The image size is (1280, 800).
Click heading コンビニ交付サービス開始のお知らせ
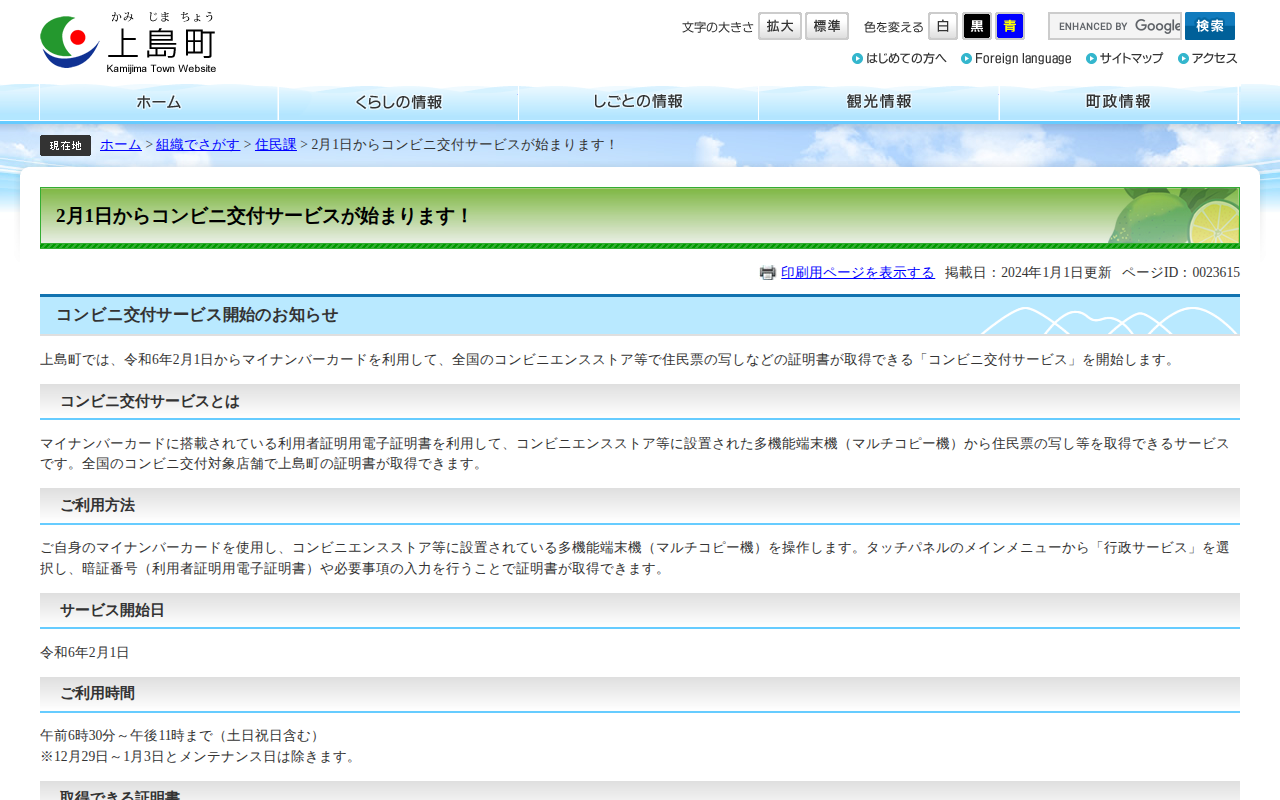(197, 315)
